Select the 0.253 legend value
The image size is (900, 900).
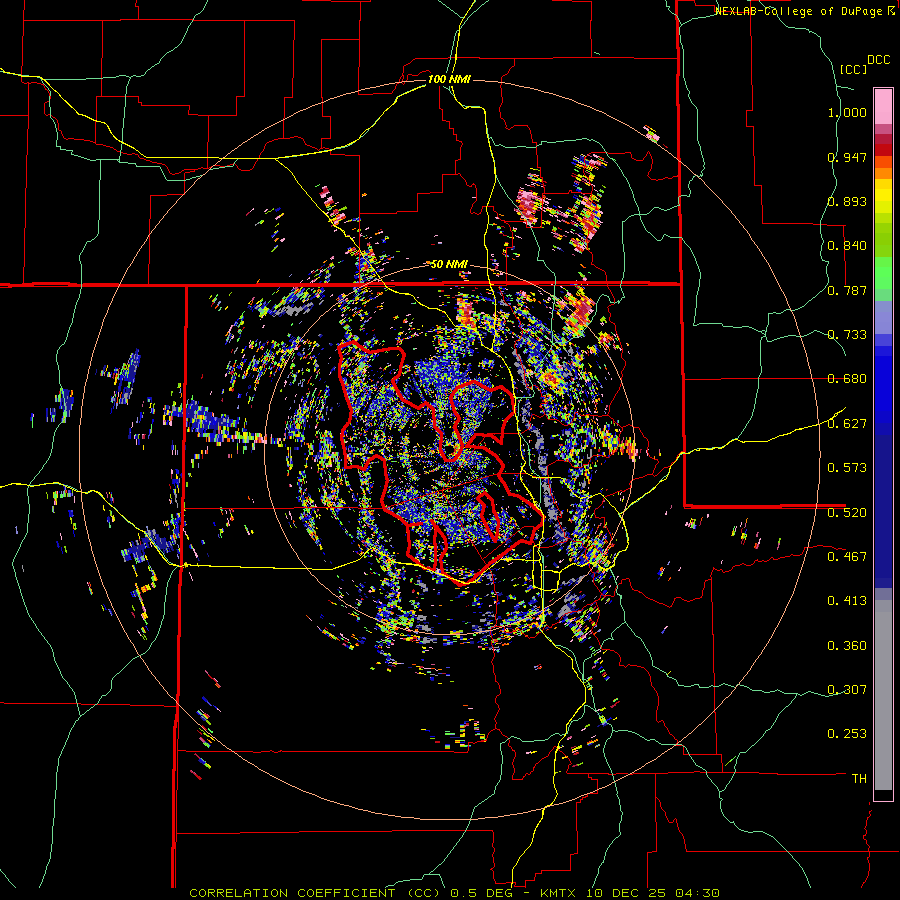847,734
